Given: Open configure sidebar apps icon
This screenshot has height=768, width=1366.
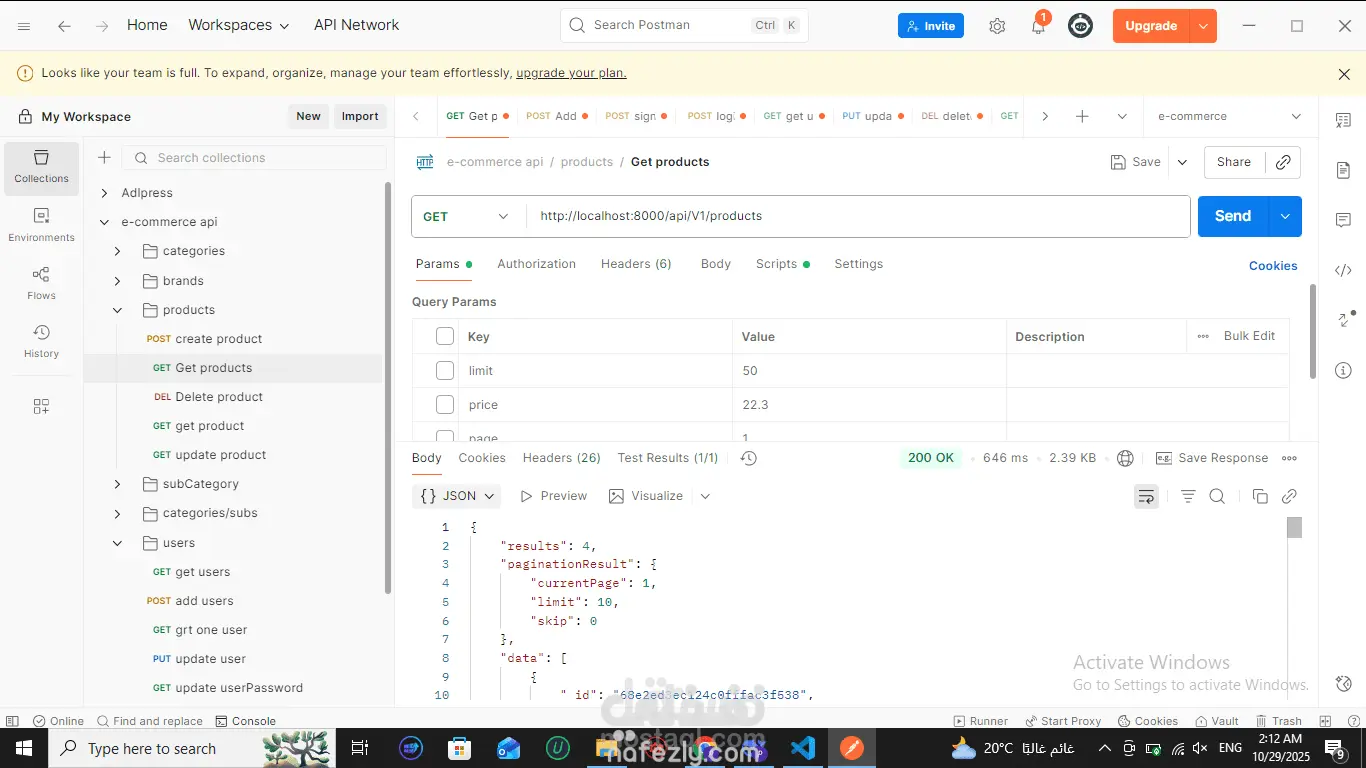Looking at the screenshot, I should click(41, 406).
